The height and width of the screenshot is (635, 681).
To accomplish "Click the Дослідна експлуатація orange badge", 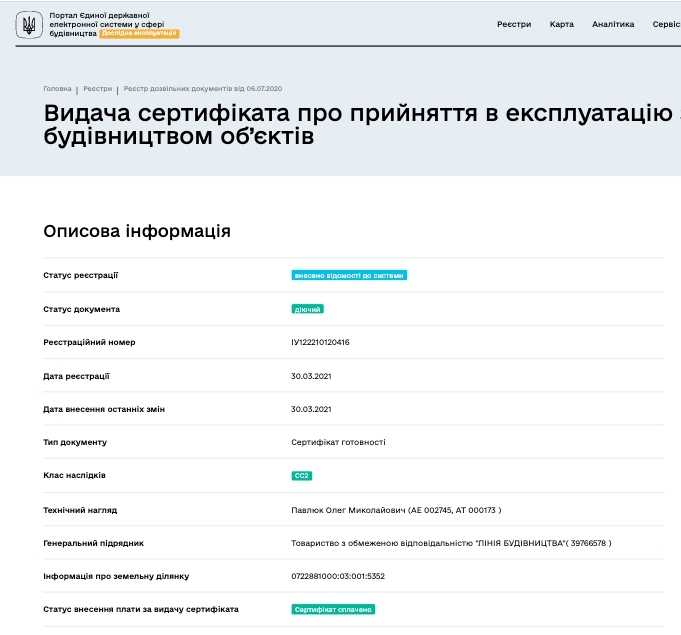I will (x=139, y=33).
